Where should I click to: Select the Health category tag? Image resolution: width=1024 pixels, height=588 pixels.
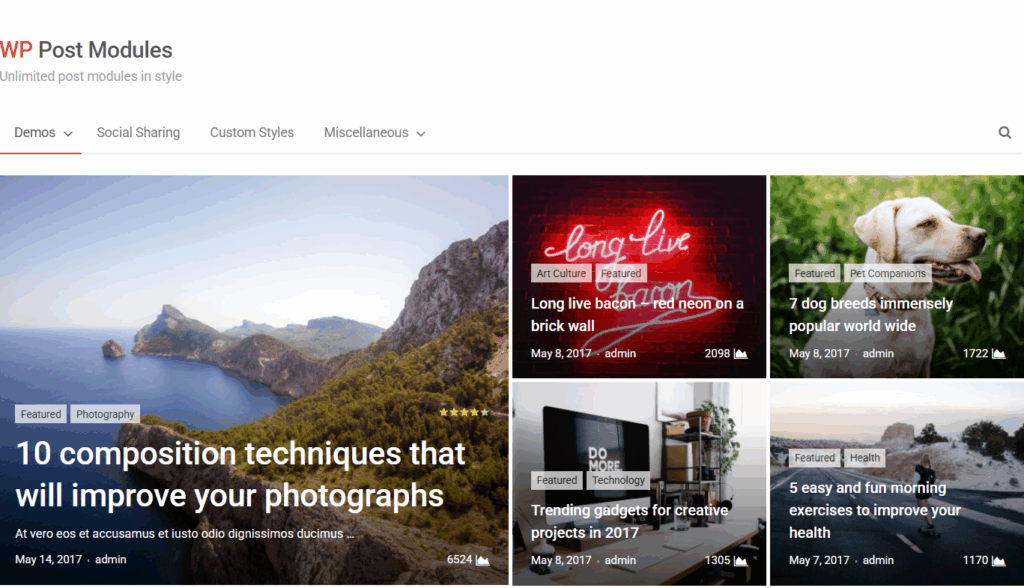(x=865, y=458)
